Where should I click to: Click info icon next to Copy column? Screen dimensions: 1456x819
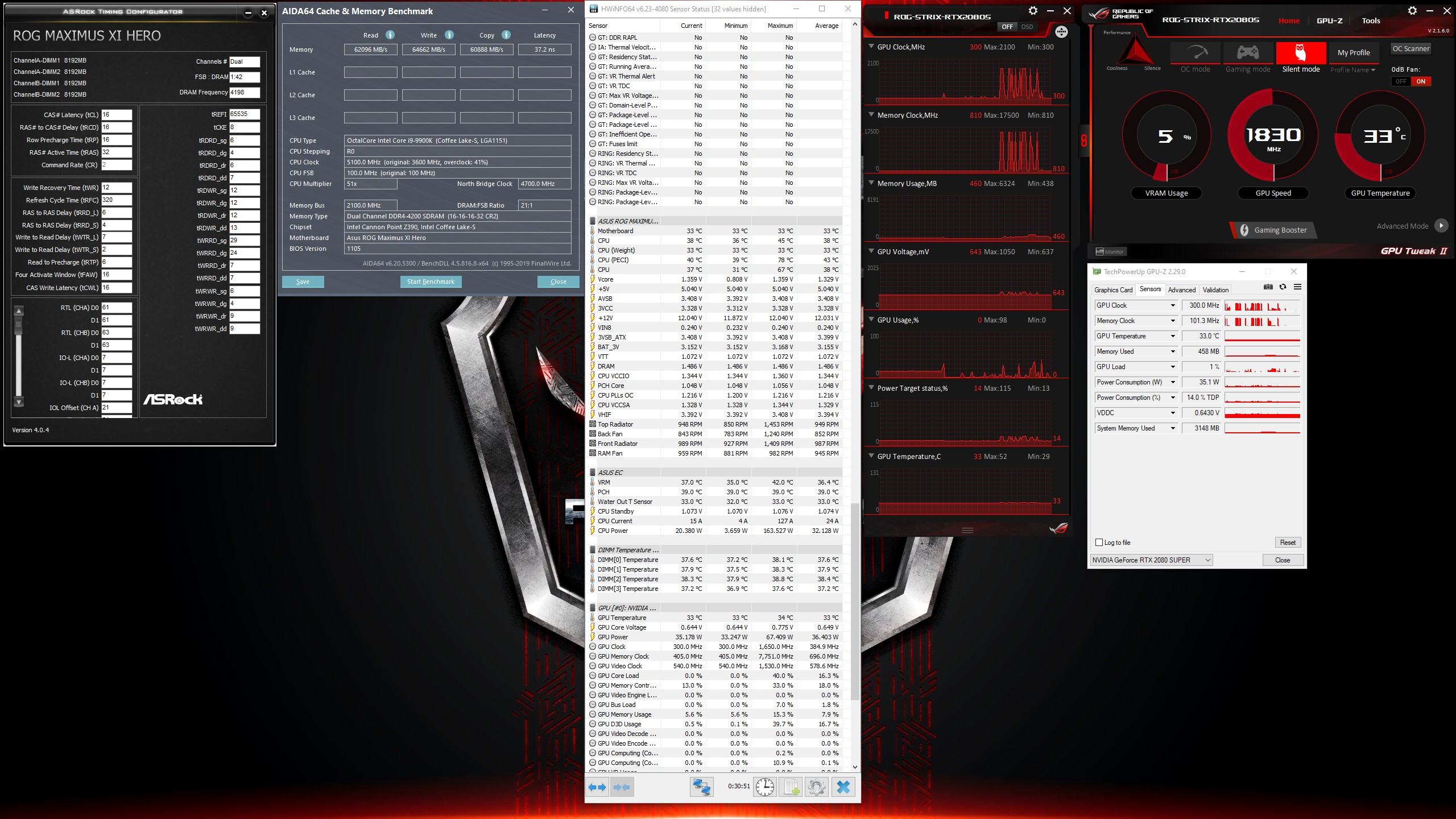506,35
